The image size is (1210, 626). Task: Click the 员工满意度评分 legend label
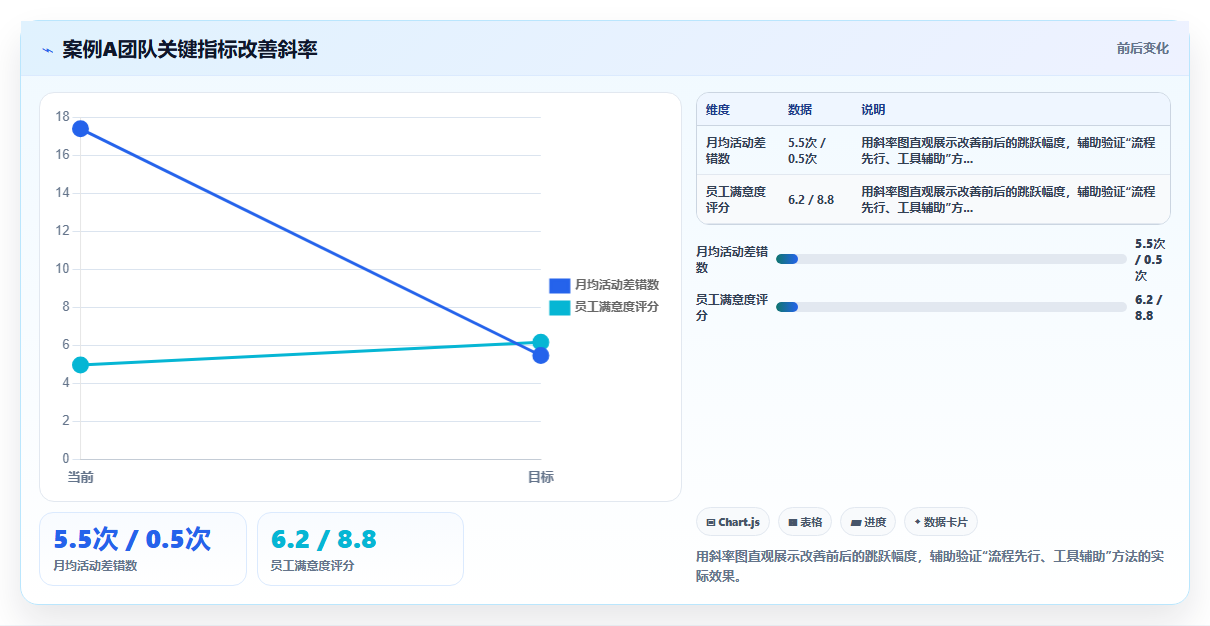pyautogui.click(x=617, y=307)
